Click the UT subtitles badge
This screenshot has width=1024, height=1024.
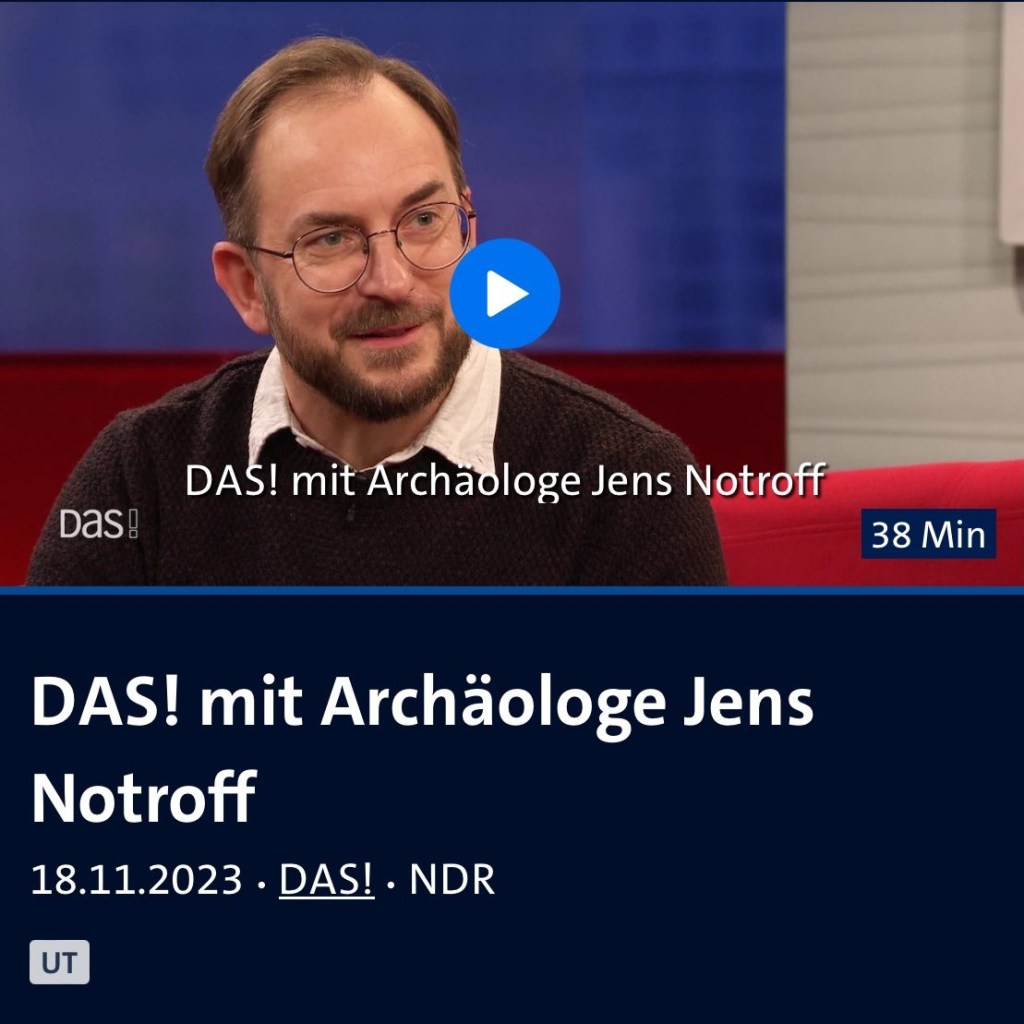coord(59,962)
